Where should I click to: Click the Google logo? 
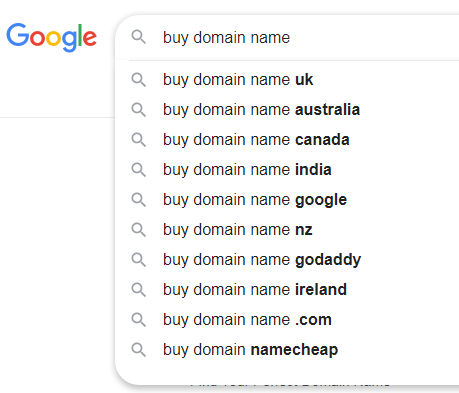52,37
